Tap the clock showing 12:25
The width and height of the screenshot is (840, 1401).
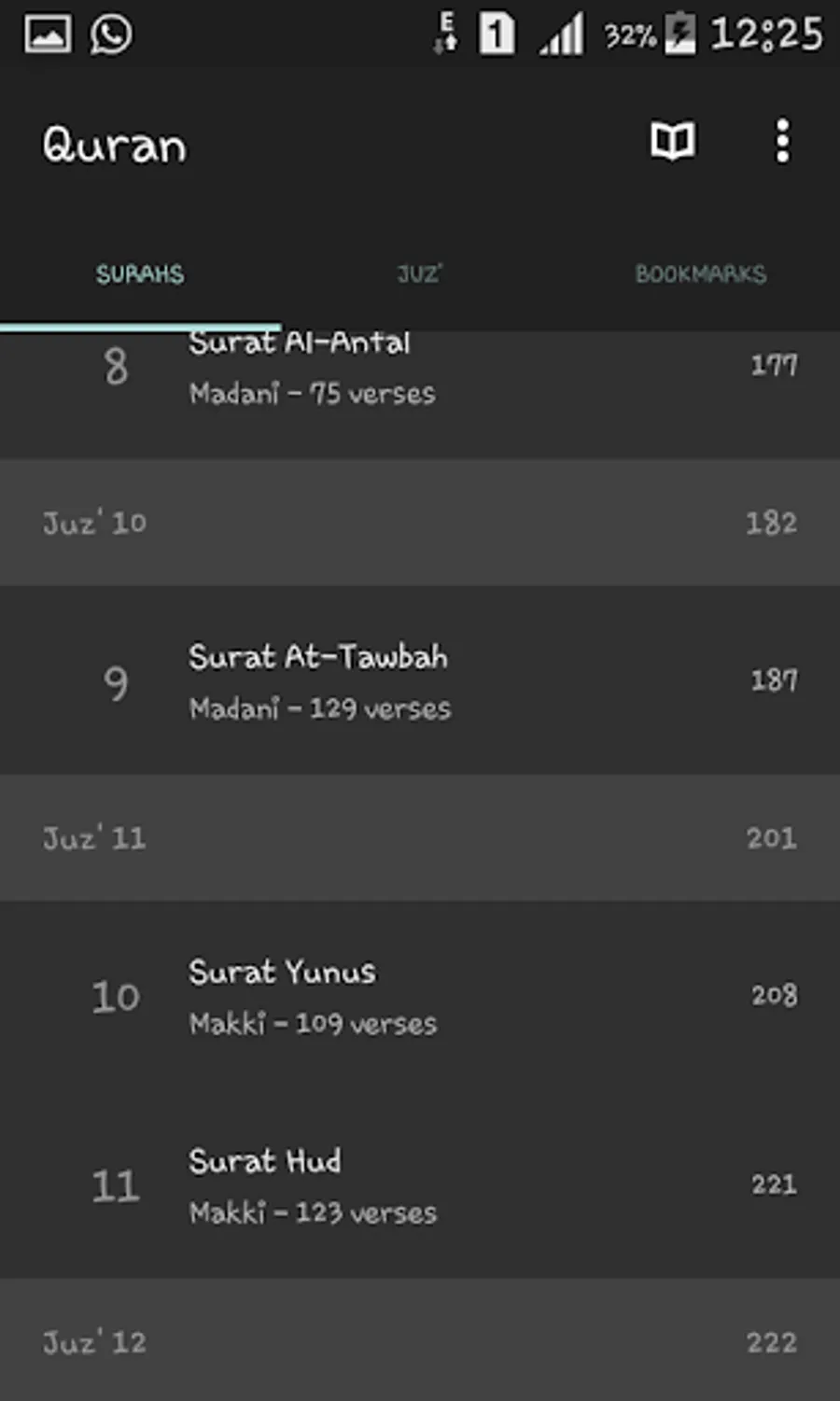coord(766,35)
